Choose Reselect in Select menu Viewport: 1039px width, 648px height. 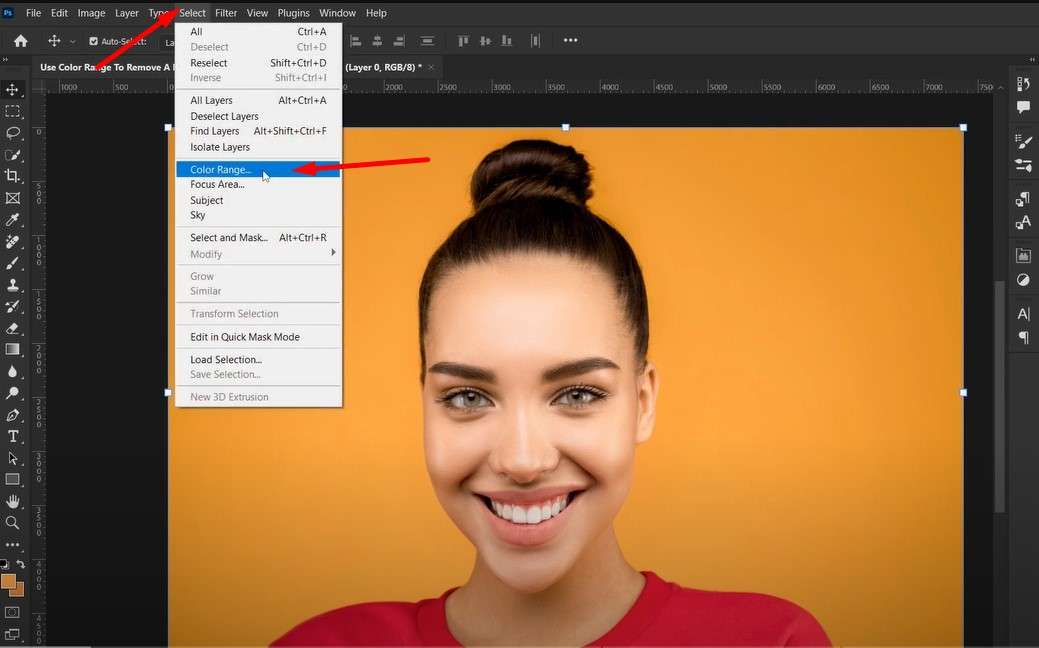(258, 63)
